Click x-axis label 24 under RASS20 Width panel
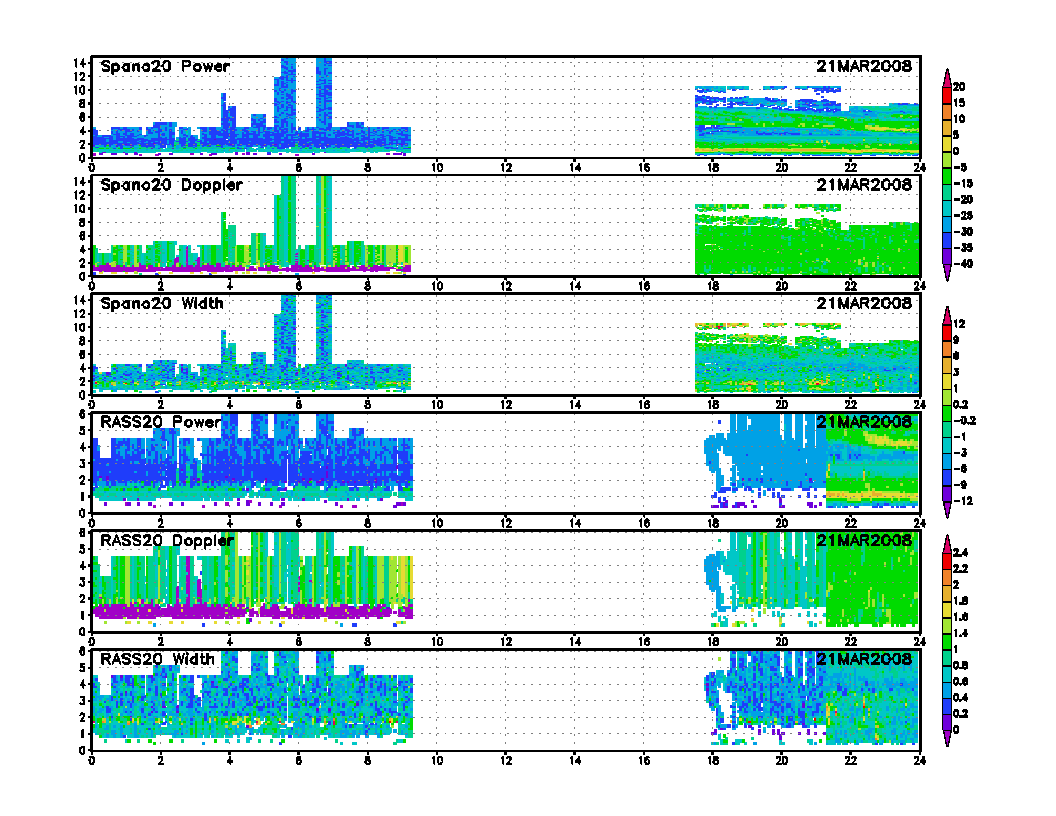This screenshot has height=816, width=1056. 920,761
